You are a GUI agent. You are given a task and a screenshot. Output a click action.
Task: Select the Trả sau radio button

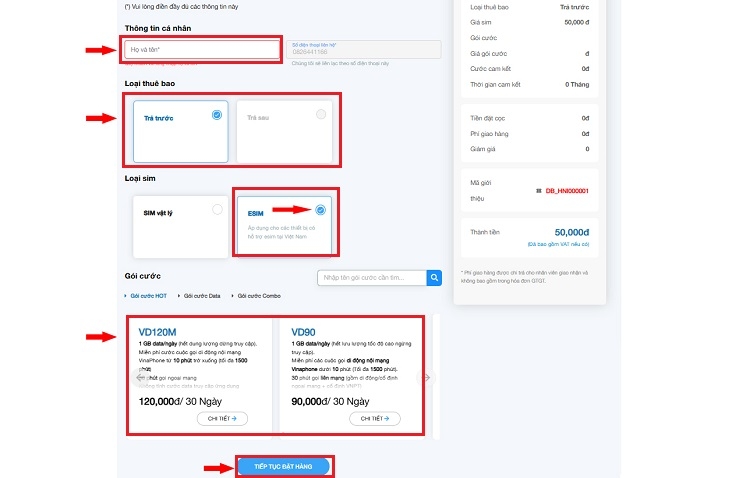tap(320, 115)
